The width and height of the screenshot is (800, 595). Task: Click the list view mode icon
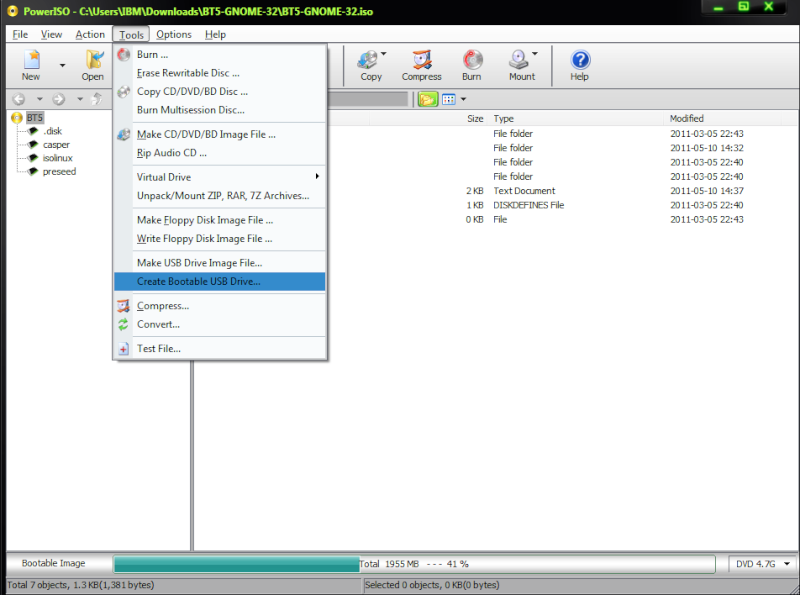pos(448,99)
